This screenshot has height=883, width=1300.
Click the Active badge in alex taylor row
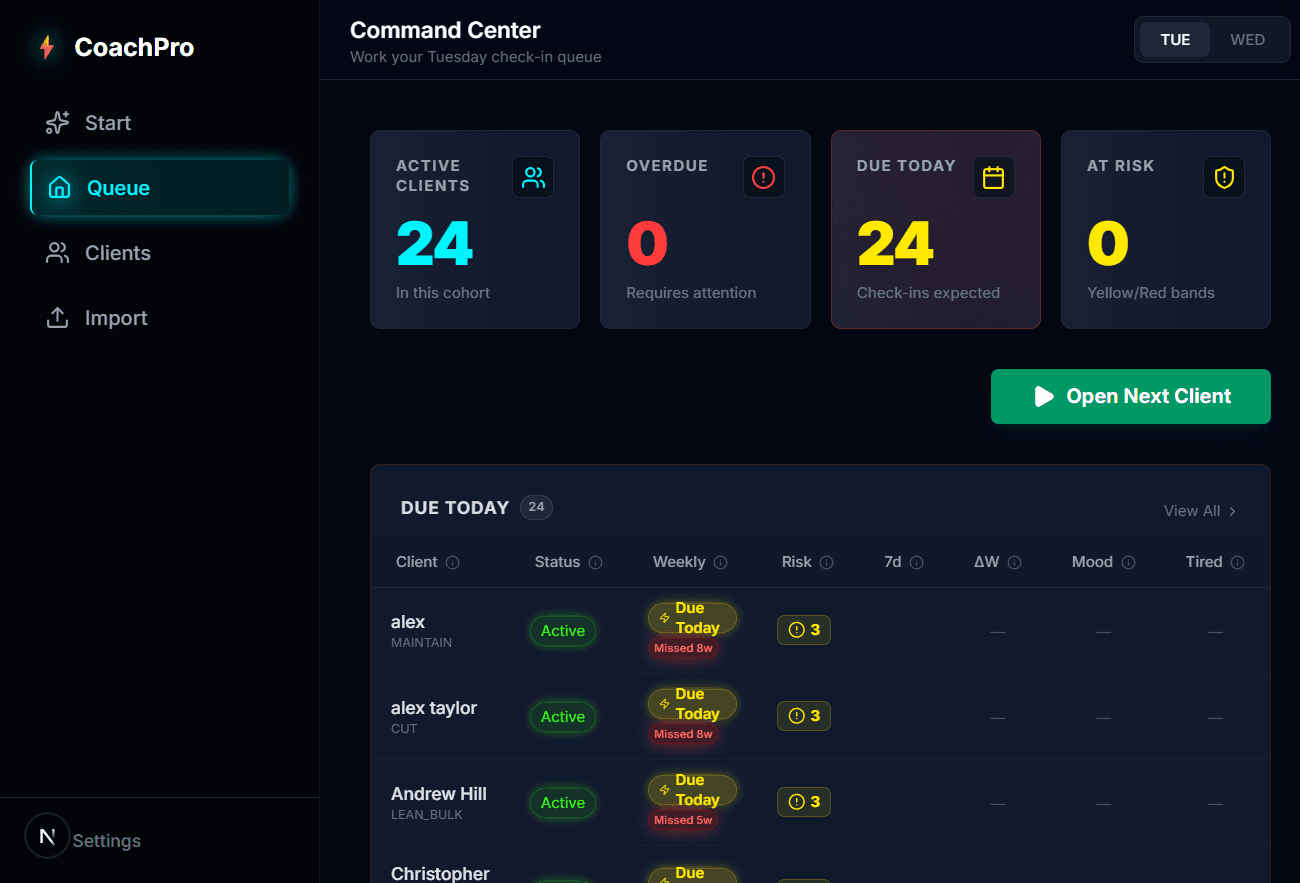coord(563,717)
